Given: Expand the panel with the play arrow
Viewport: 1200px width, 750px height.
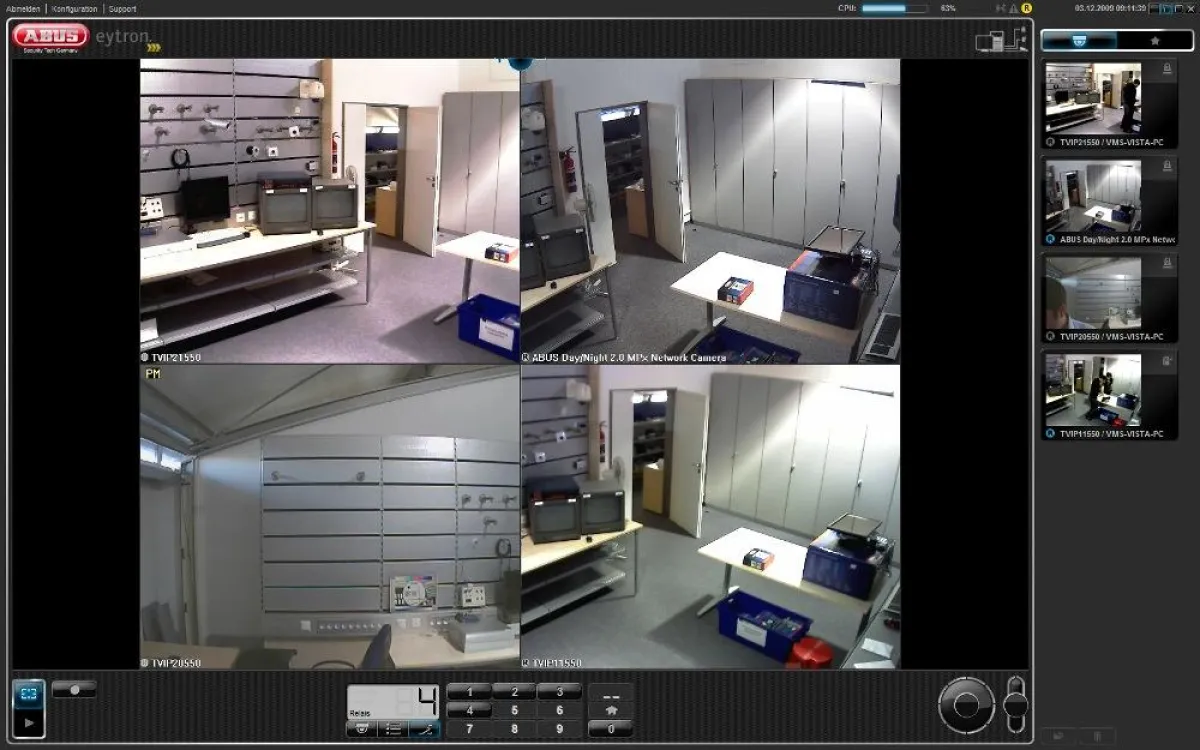Looking at the screenshot, I should point(28,722).
